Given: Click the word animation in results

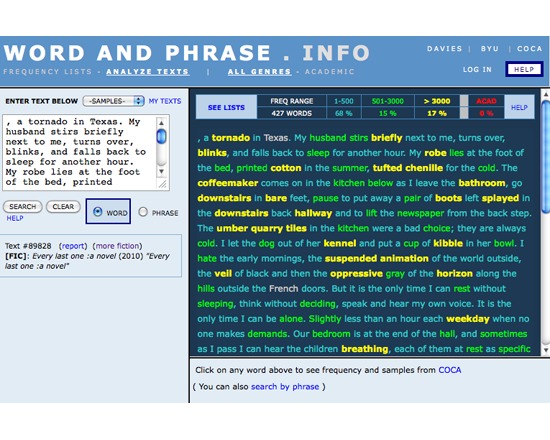Looking at the screenshot, I should 404,258.
